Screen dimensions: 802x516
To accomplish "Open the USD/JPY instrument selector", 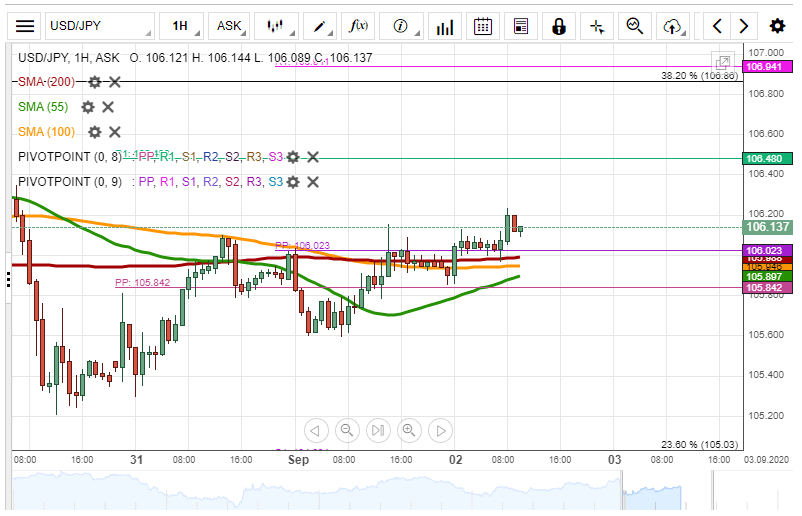I will (100, 26).
